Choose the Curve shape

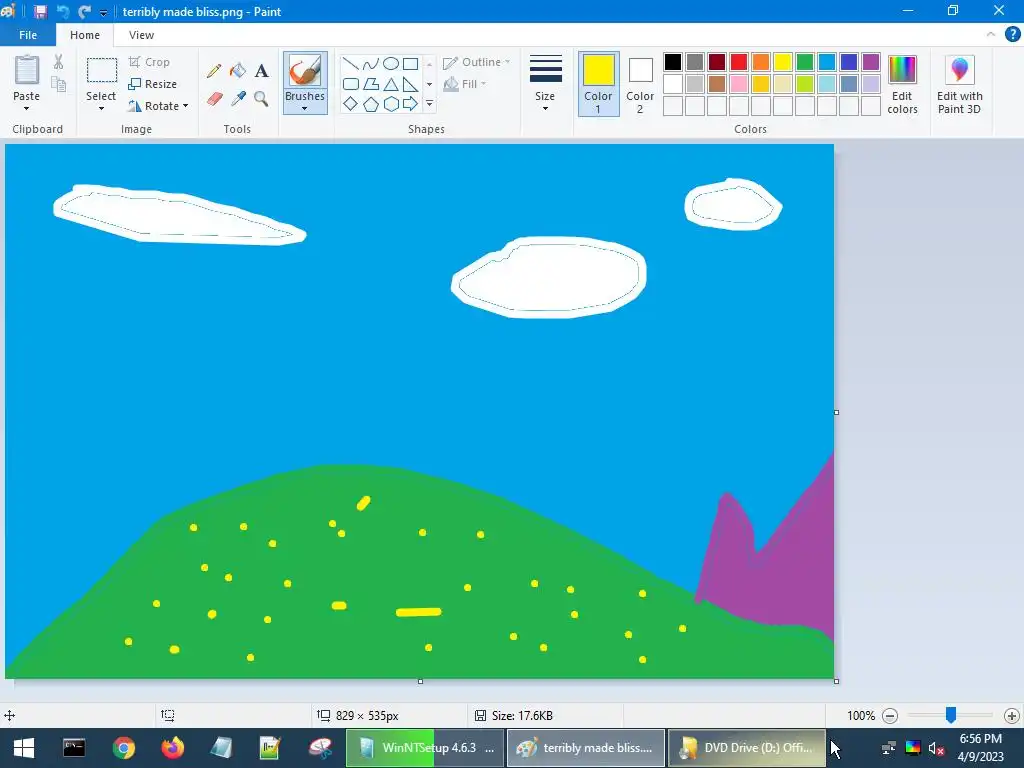371,64
